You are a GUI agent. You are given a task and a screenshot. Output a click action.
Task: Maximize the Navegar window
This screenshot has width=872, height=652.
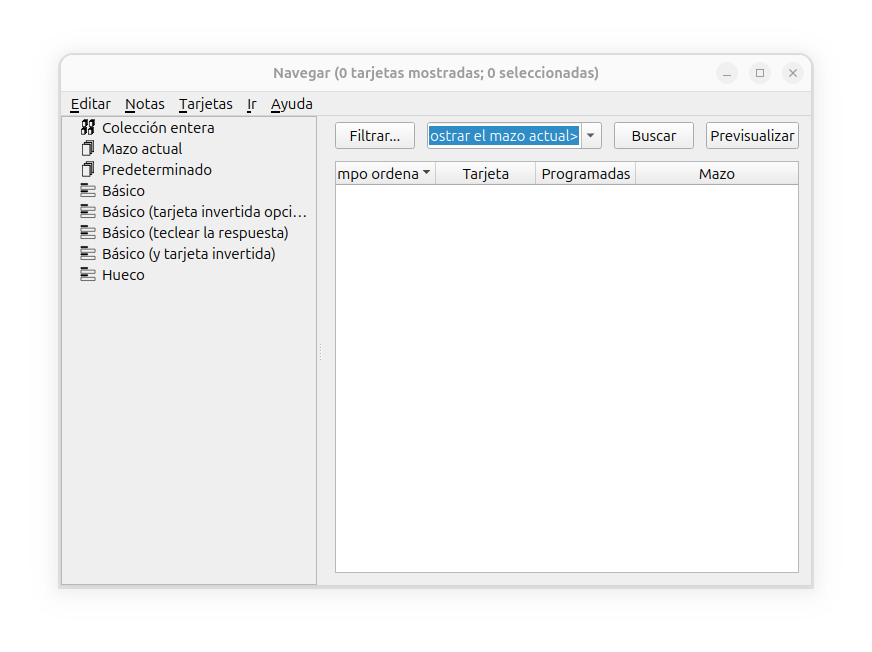click(x=760, y=73)
